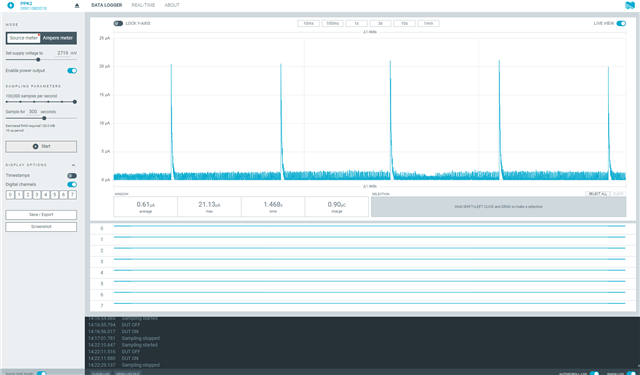Switch to the Real-Time tab
Viewport: 640px width, 375px height.
(x=143, y=5)
